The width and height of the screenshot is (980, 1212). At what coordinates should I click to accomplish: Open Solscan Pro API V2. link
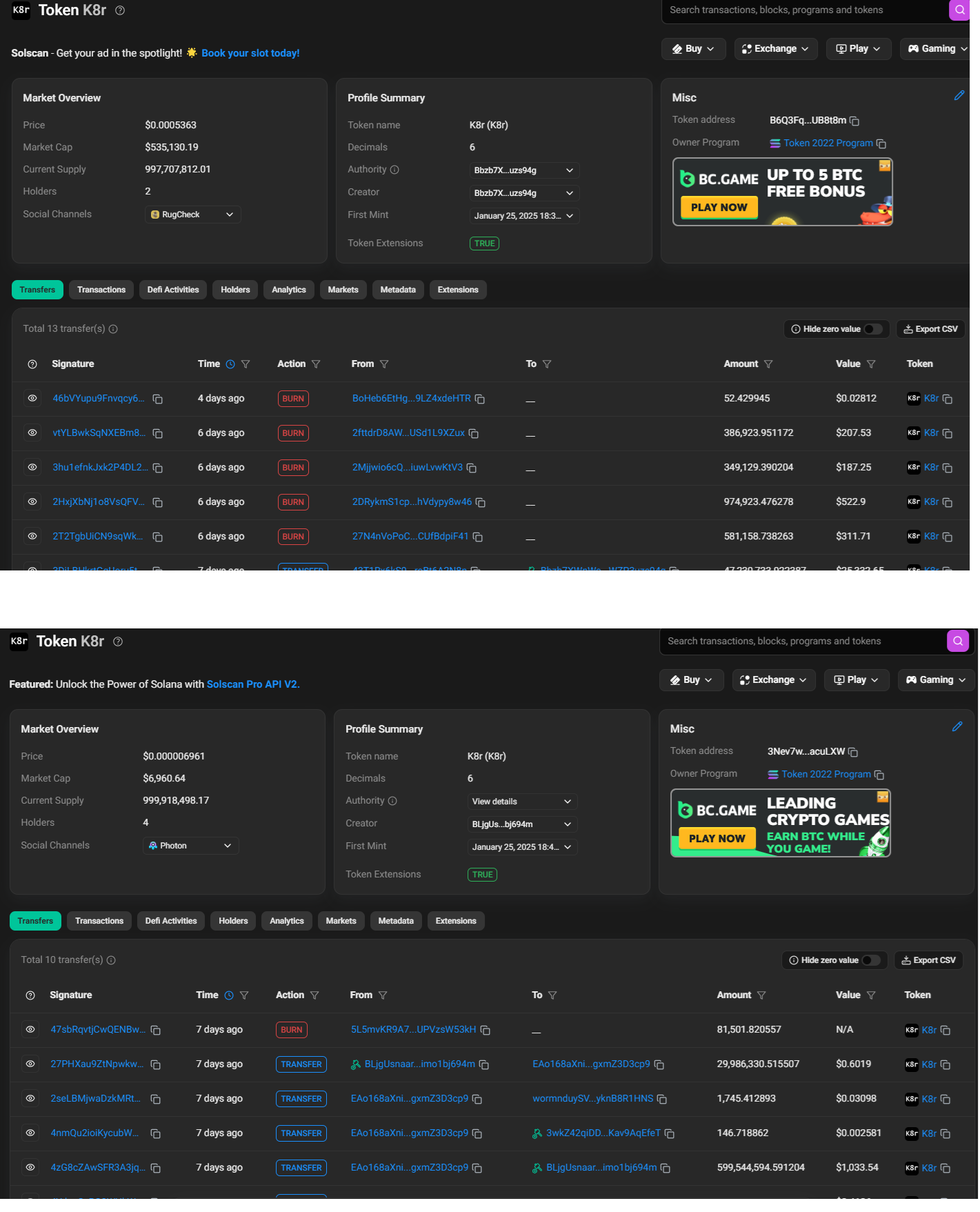coord(253,684)
